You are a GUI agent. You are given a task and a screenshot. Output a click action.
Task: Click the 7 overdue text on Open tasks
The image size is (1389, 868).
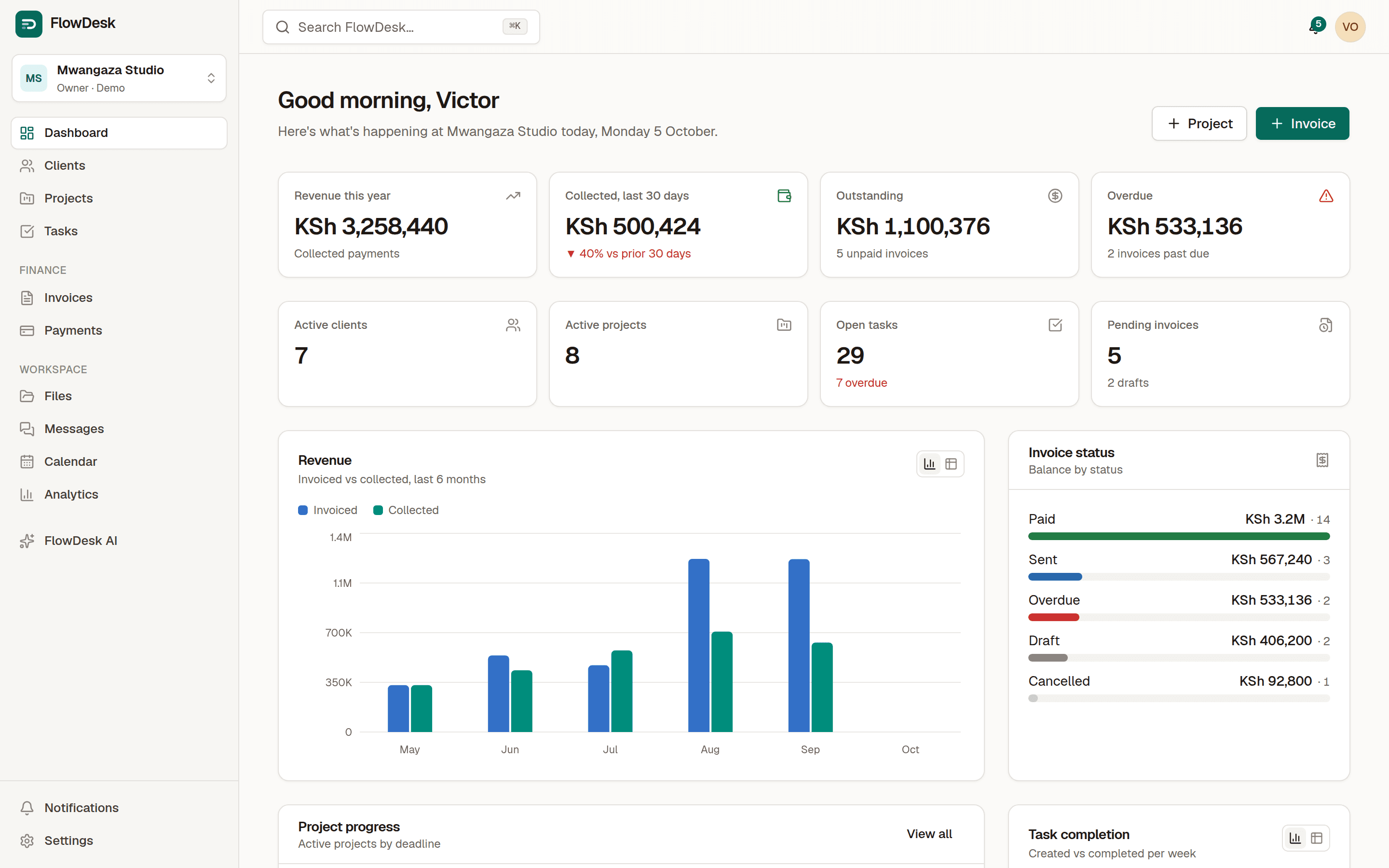(x=861, y=383)
